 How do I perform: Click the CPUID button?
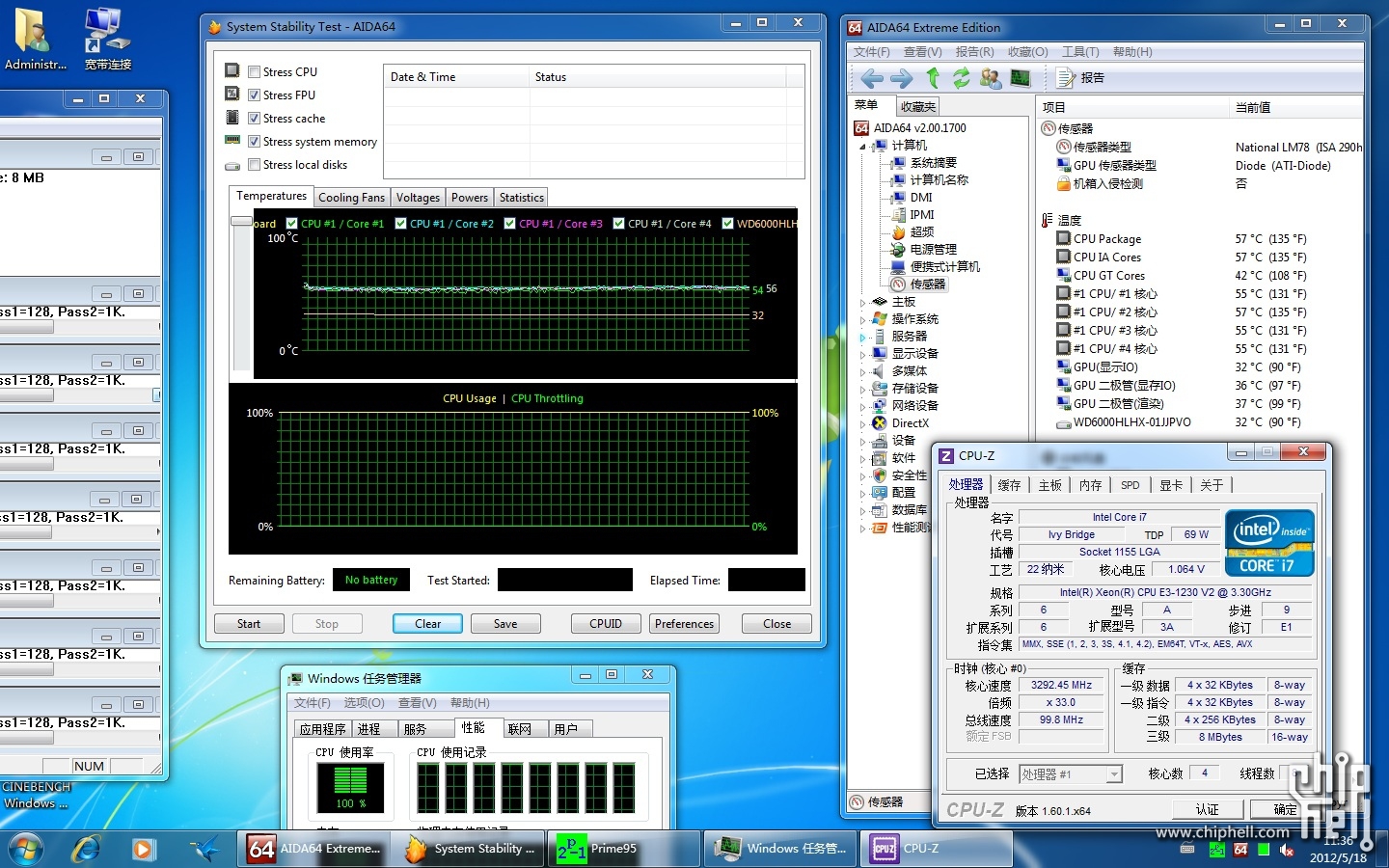click(606, 624)
